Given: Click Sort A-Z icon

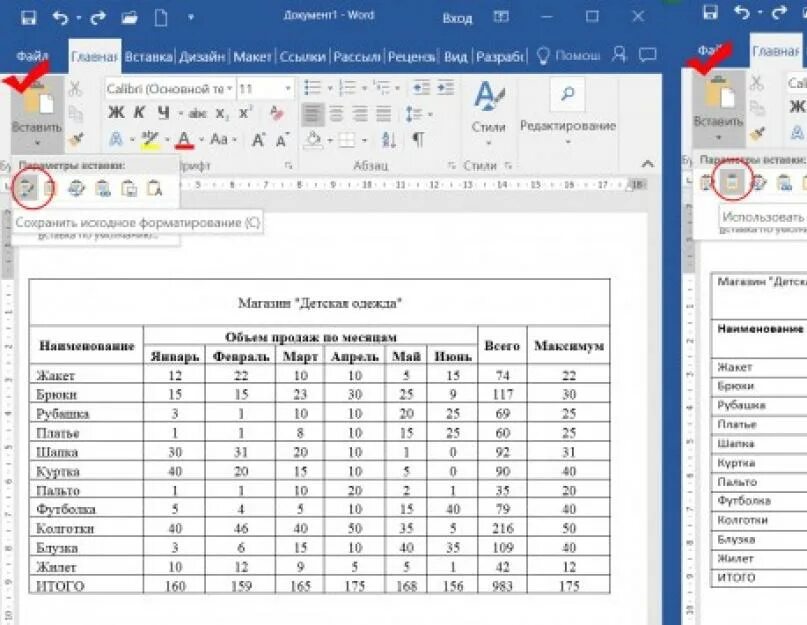Looking at the screenshot, I should point(389,140).
